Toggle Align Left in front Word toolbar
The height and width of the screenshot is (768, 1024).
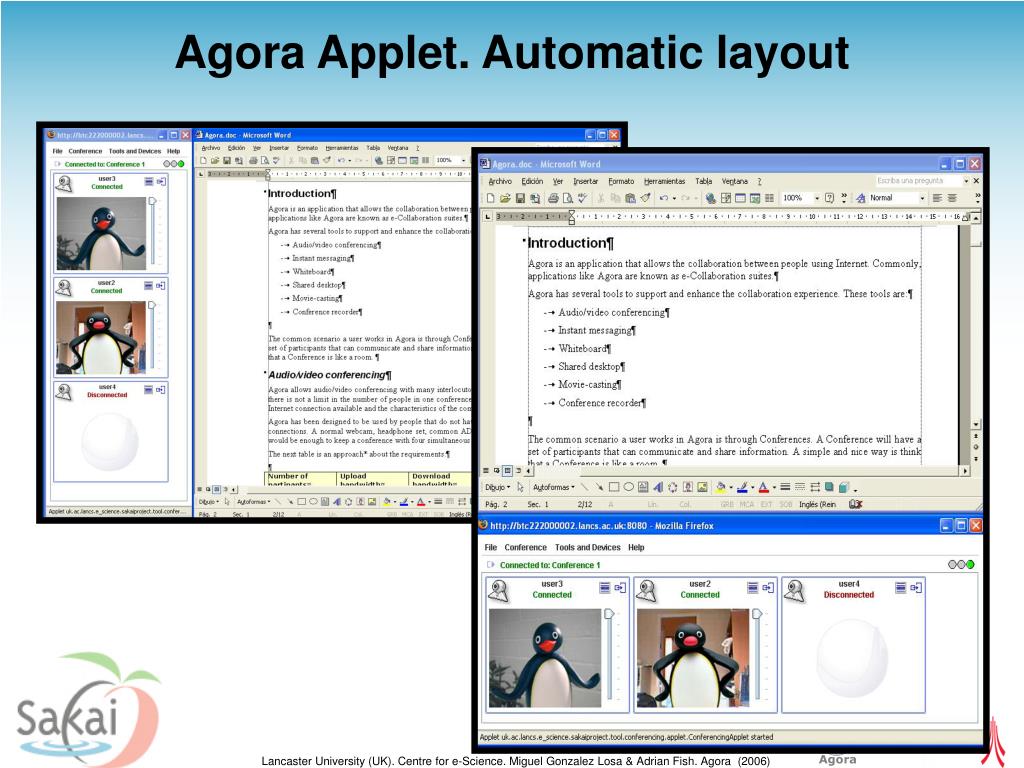pyautogui.click(x=937, y=198)
